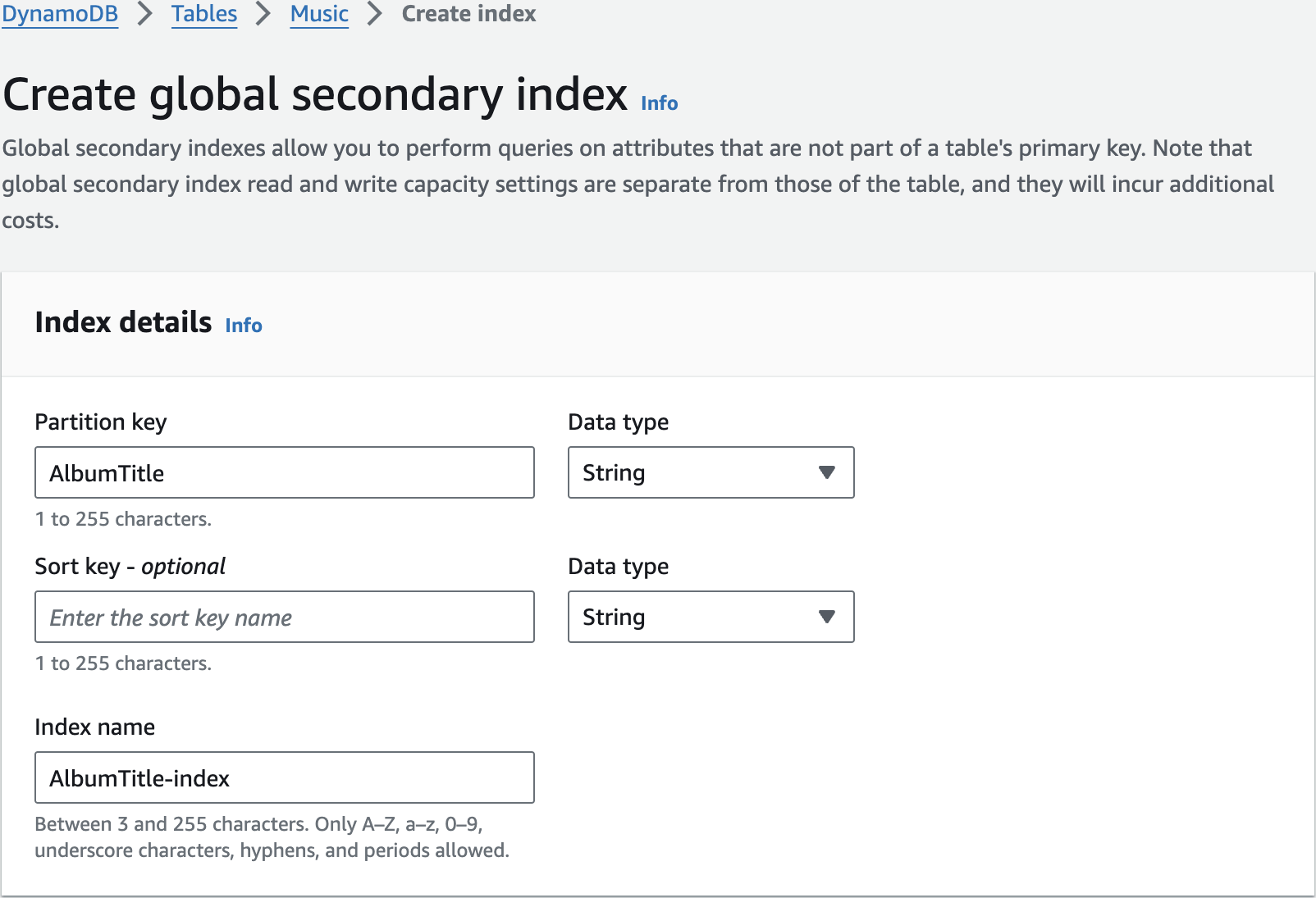
Task: Focus the Index name field AlbumTitle-index
Action: 285,777
